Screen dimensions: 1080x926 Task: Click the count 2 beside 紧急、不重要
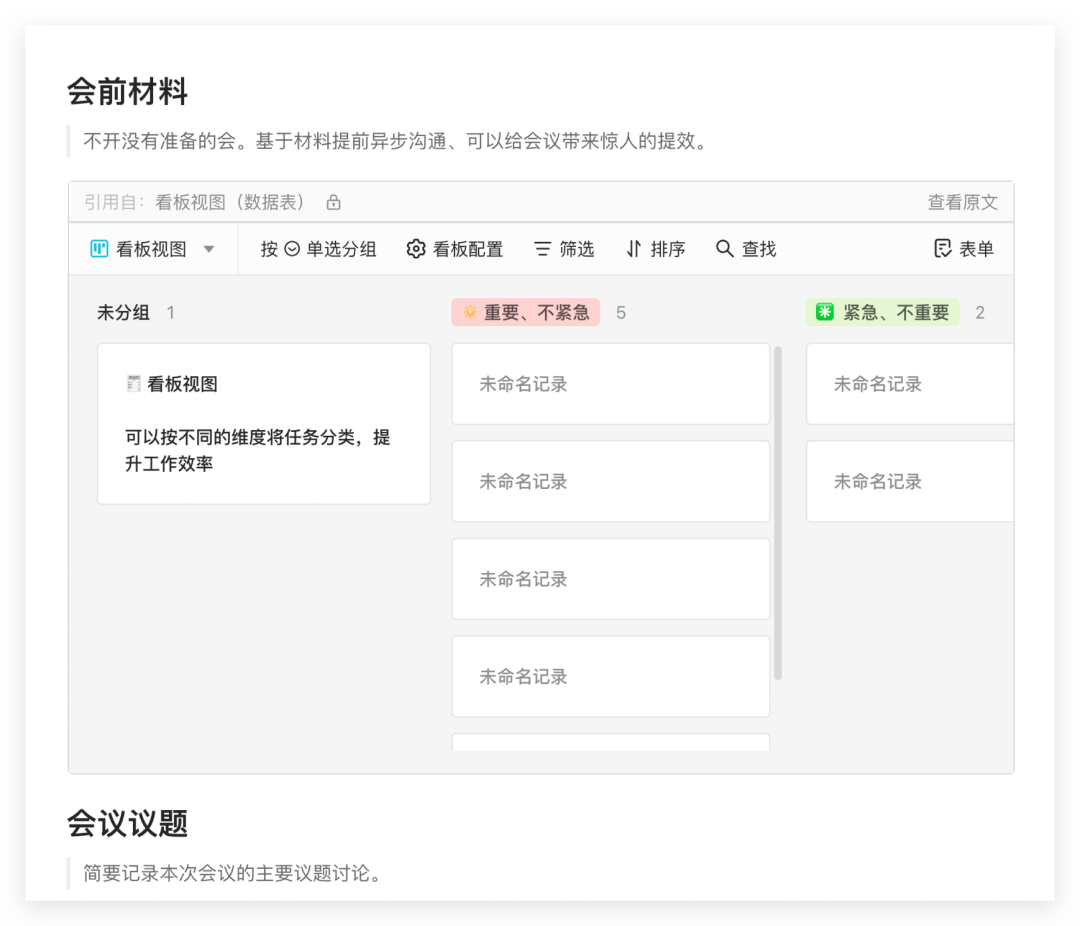click(x=979, y=313)
